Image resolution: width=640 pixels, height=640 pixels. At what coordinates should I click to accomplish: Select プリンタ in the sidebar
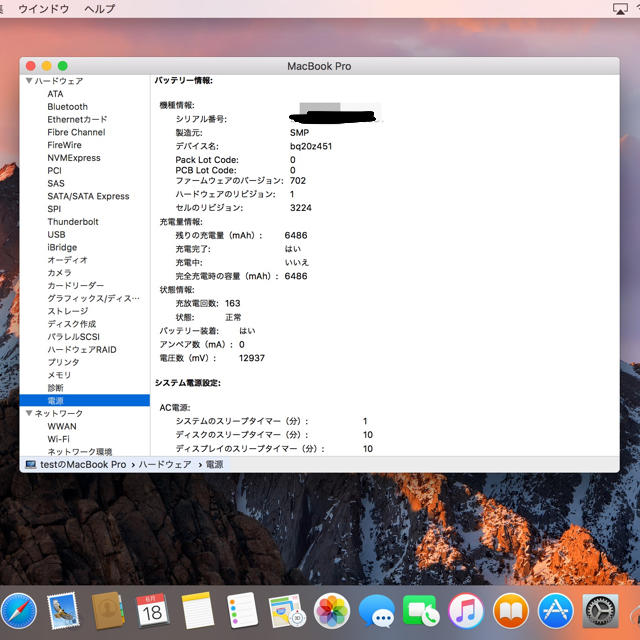pos(63,362)
